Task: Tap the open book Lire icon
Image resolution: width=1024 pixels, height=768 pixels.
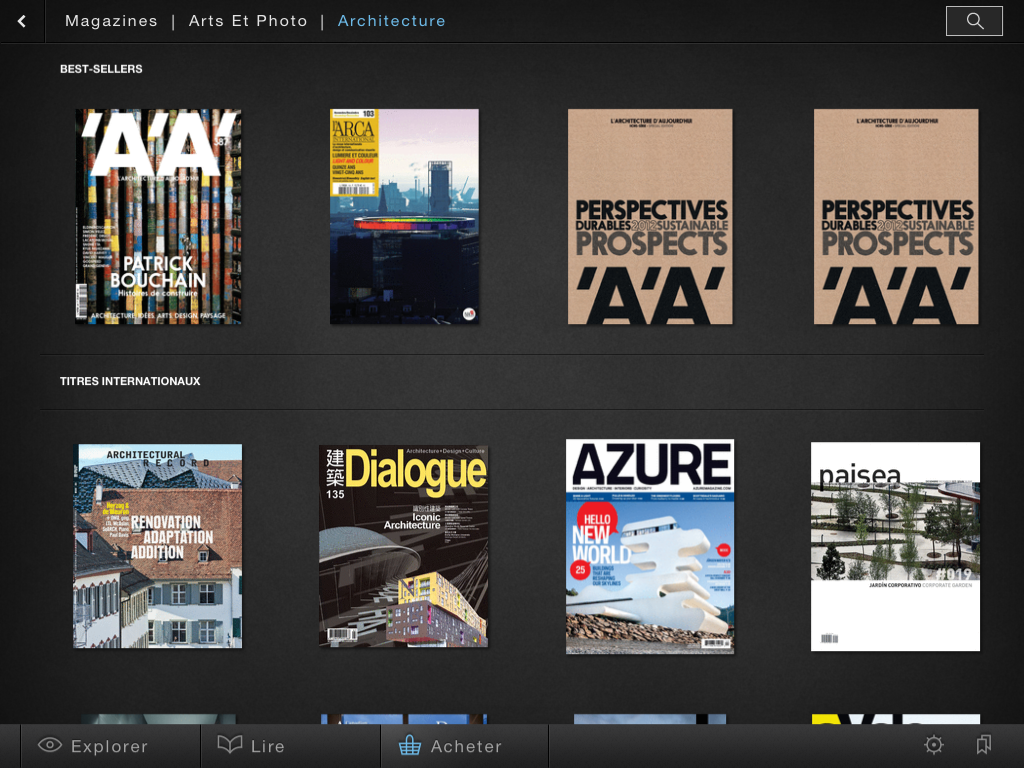Action: (230, 745)
